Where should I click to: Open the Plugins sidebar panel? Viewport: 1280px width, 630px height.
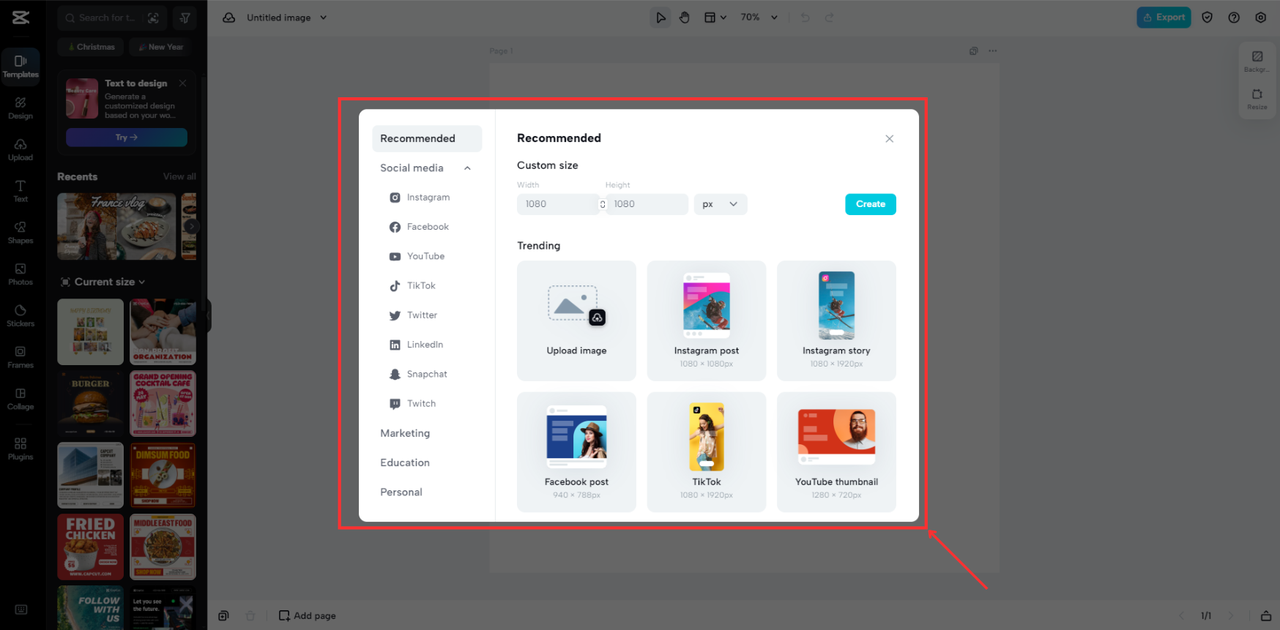(x=20, y=449)
